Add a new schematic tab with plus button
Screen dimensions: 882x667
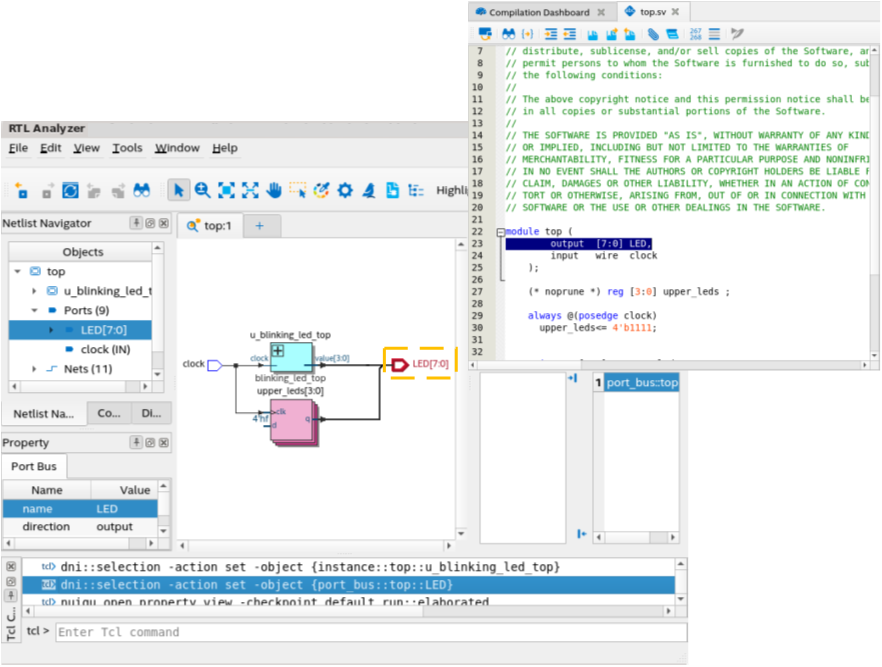(x=260, y=226)
